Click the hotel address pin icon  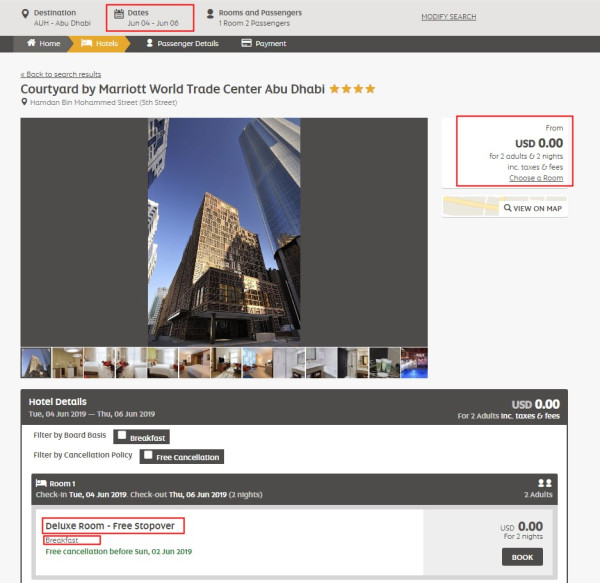pos(24,102)
